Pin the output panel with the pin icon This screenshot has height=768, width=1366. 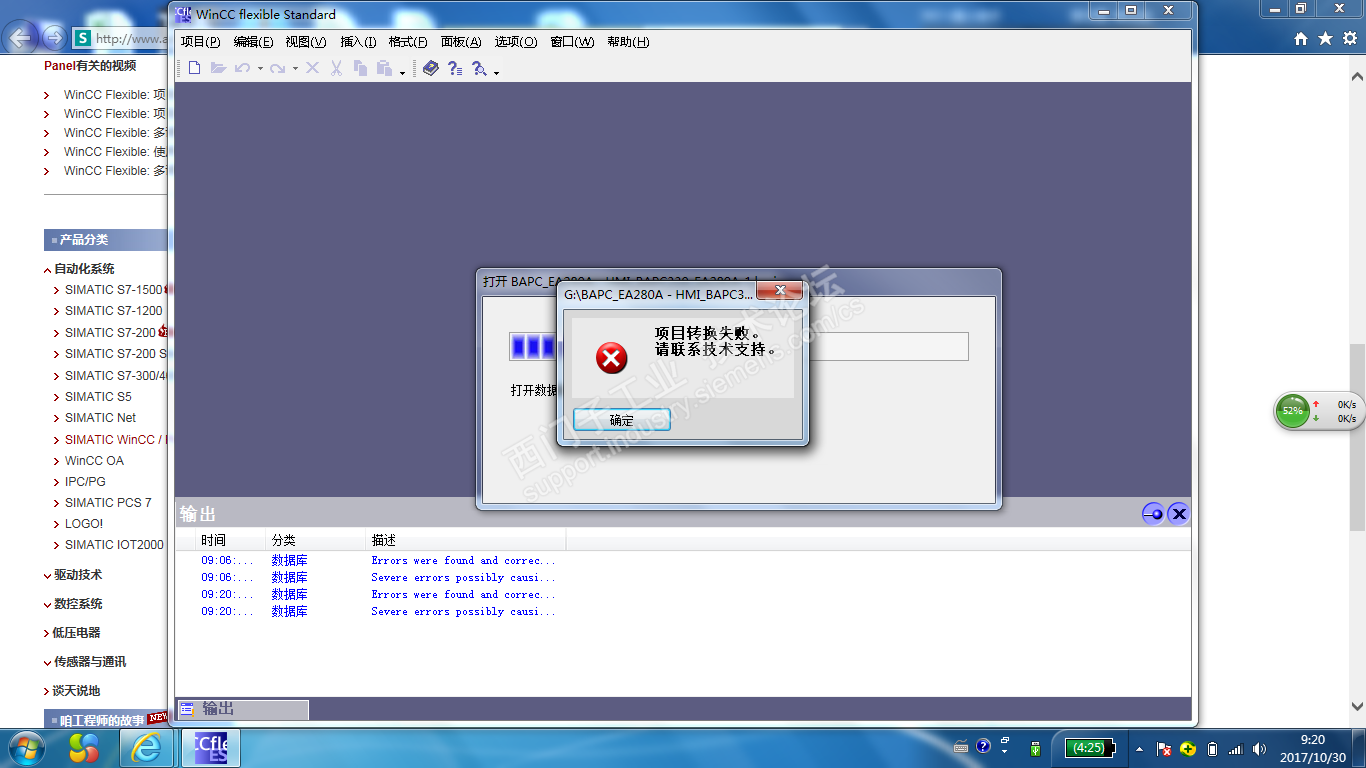coord(1153,514)
